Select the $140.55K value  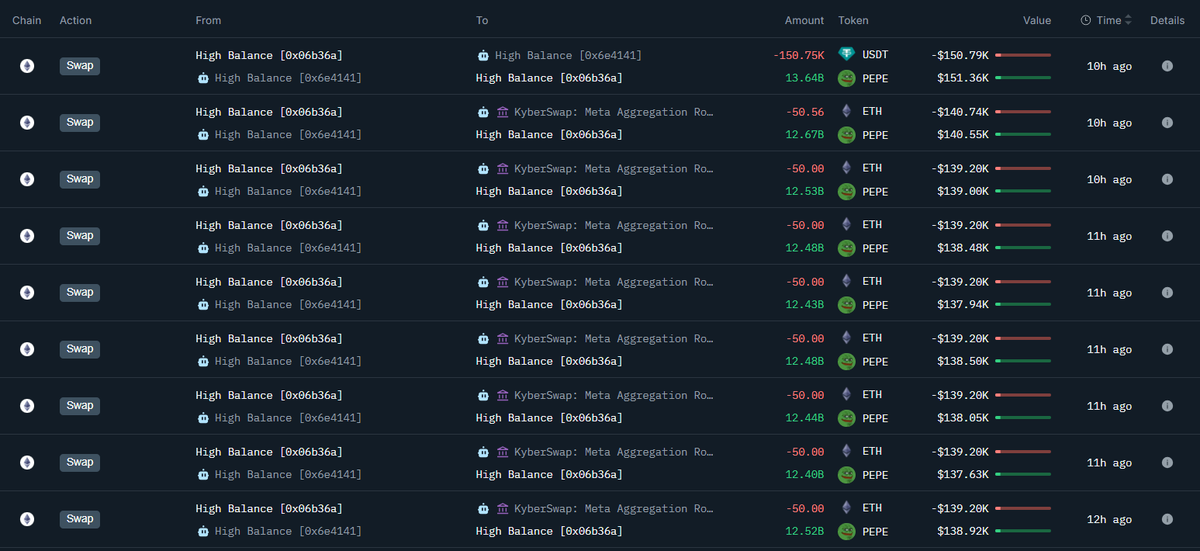pyautogui.click(x=963, y=134)
